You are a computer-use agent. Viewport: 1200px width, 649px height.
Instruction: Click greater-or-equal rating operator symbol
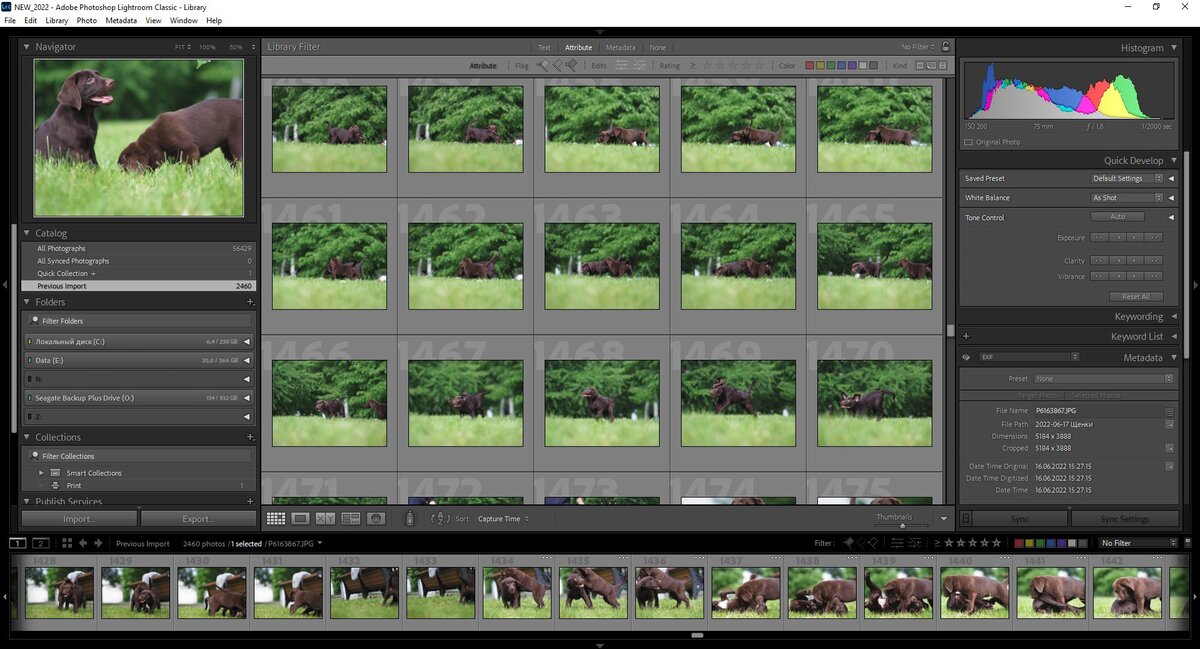(692, 66)
